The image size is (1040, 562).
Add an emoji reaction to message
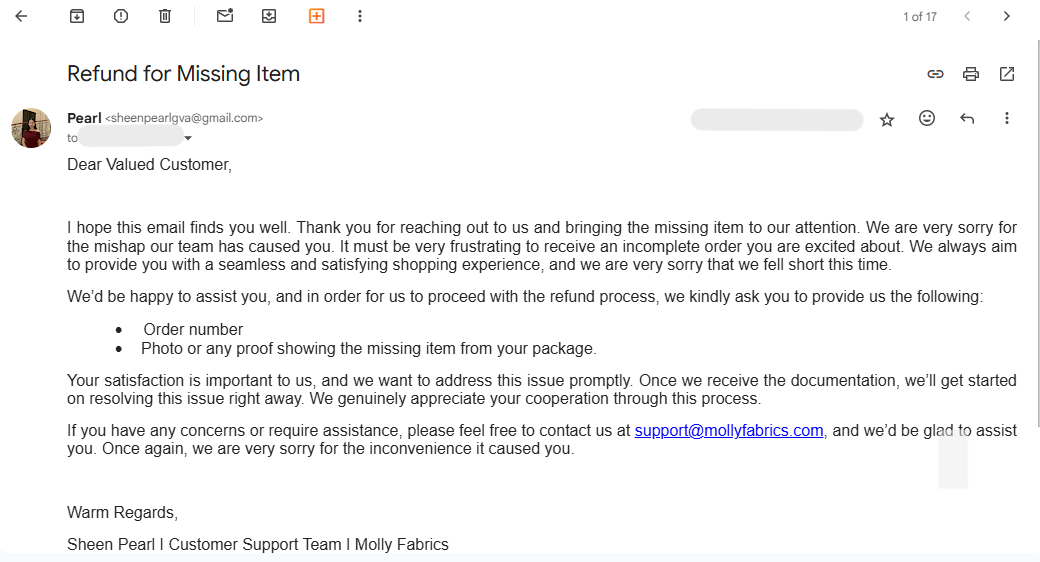927,119
